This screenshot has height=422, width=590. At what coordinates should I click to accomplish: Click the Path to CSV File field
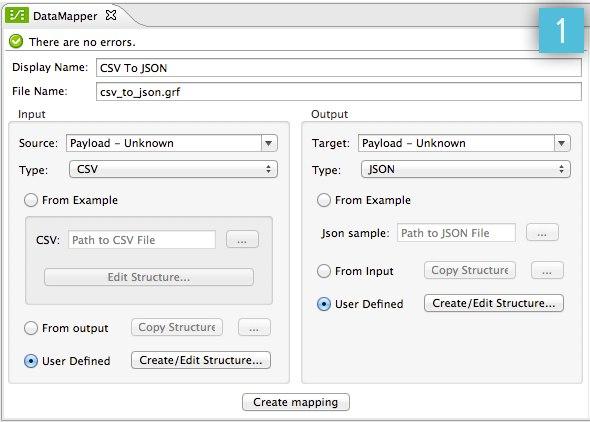click(142, 240)
